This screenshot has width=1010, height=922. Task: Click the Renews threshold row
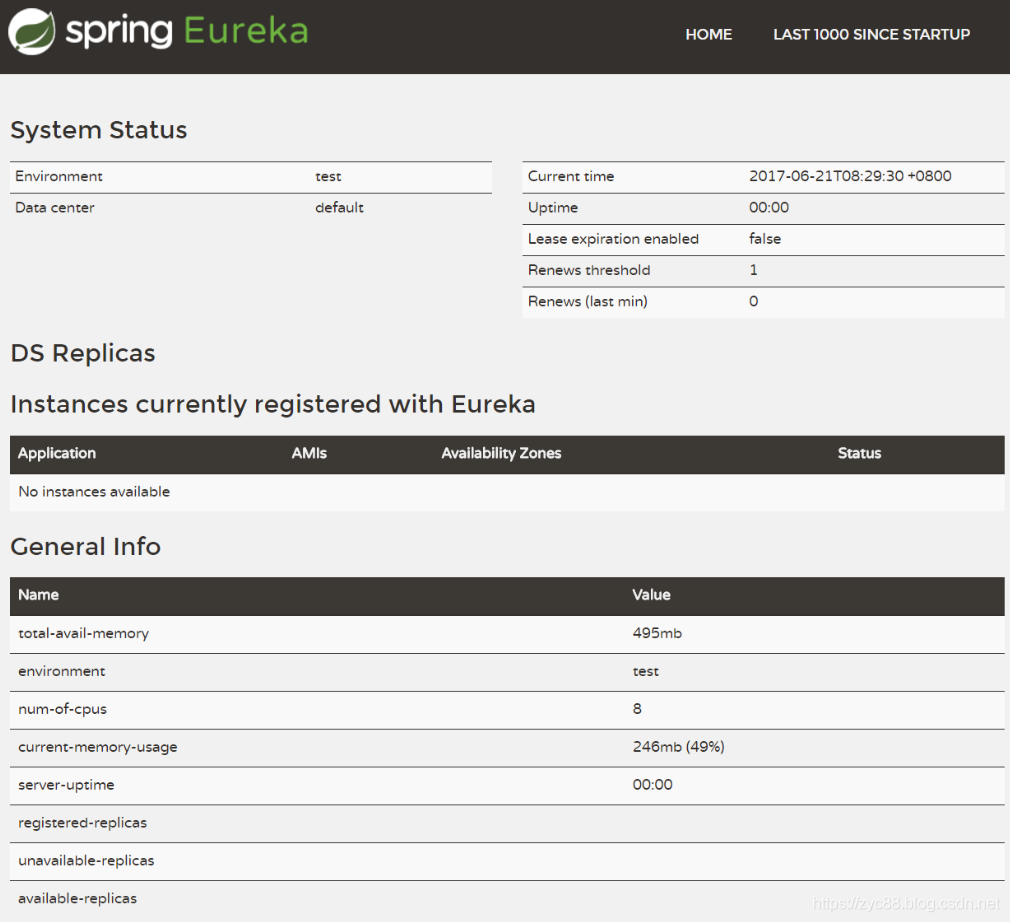[x=589, y=270]
